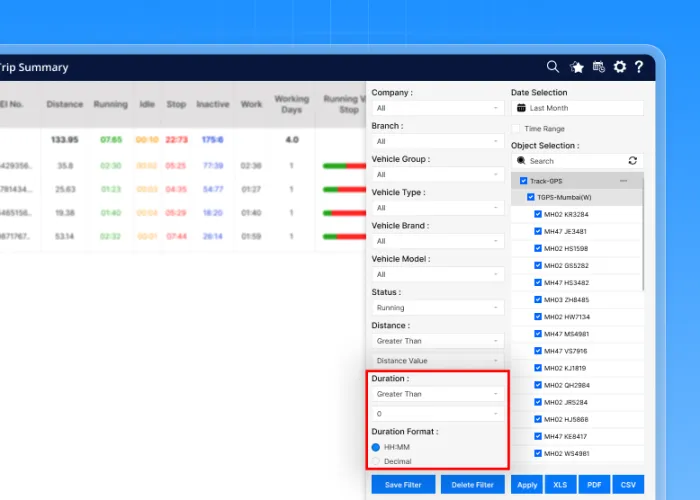Sort by the Distance column header

coord(65,104)
